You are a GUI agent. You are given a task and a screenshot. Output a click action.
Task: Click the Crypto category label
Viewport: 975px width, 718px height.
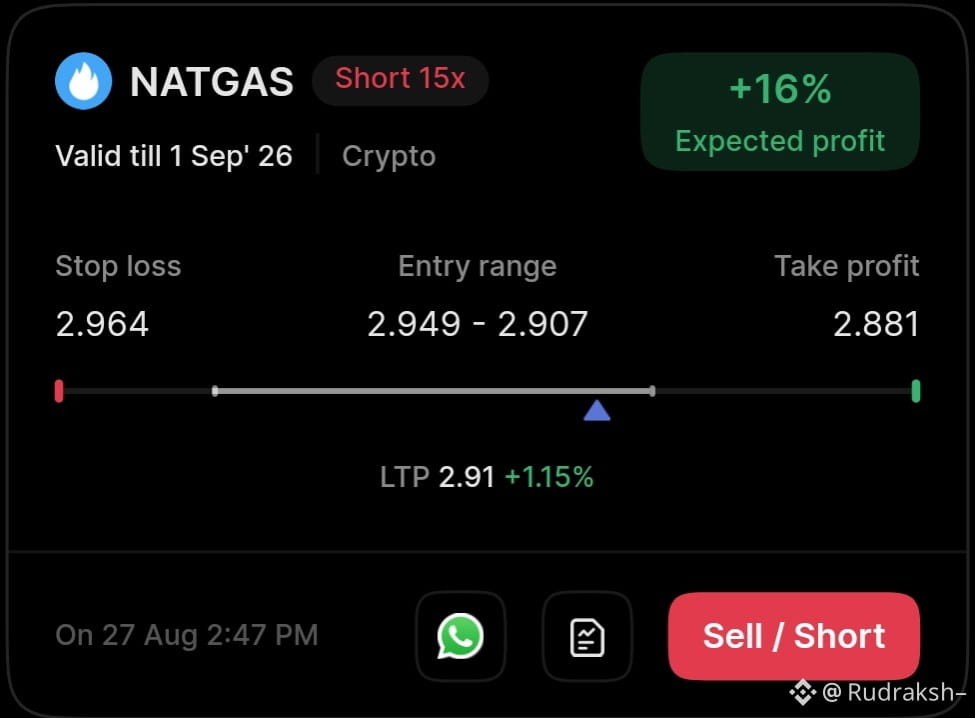point(389,156)
